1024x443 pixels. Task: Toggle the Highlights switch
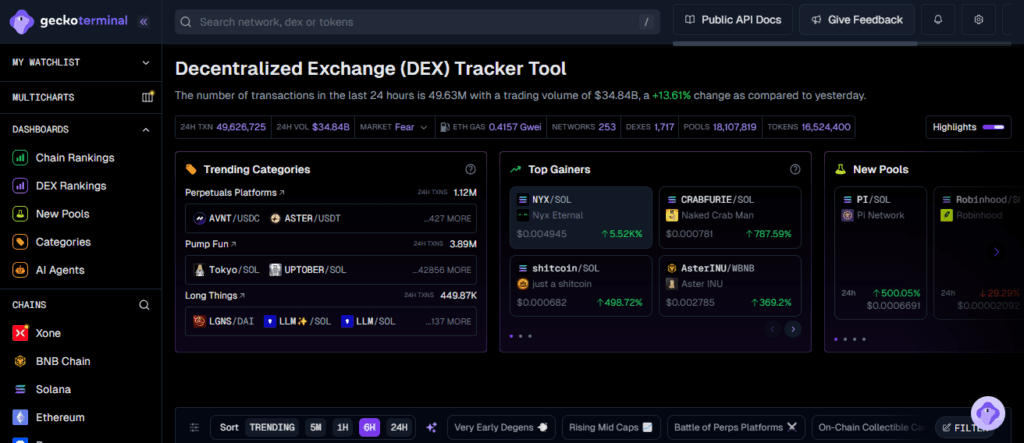995,127
